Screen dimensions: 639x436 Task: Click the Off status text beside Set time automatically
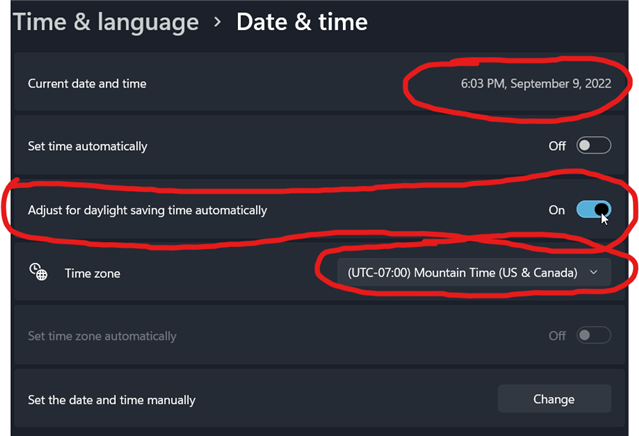pyautogui.click(x=557, y=146)
